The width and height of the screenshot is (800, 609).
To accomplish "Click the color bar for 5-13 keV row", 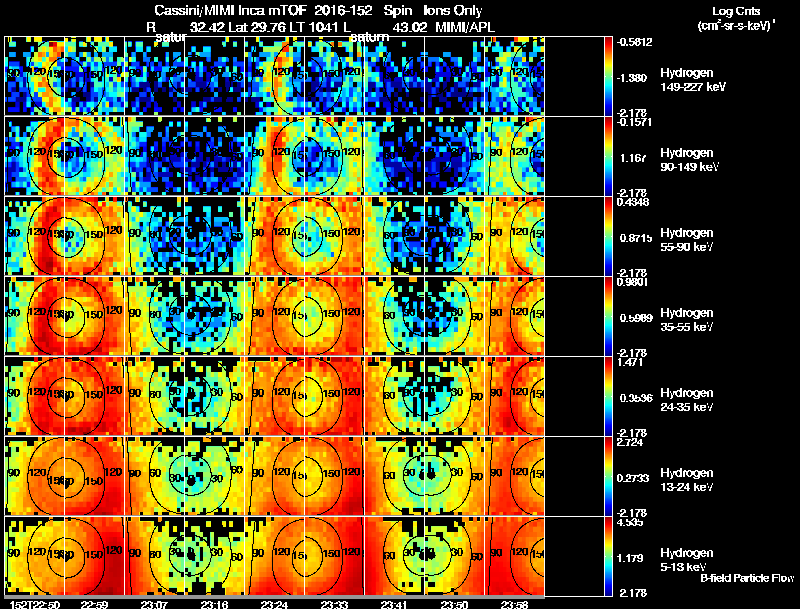I will (608, 556).
